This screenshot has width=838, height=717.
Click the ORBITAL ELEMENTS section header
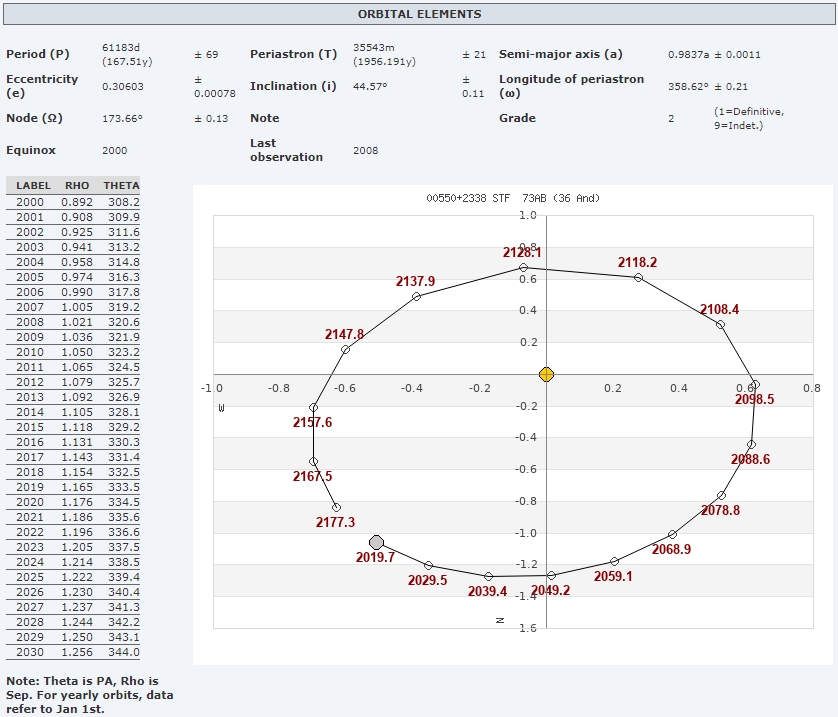[x=419, y=15]
